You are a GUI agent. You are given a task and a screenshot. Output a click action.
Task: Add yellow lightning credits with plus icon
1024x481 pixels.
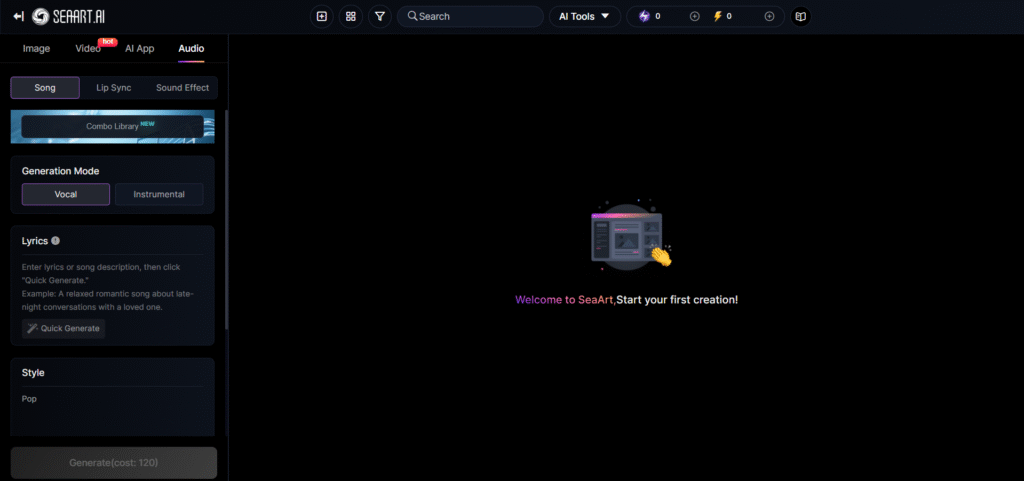[x=769, y=16]
